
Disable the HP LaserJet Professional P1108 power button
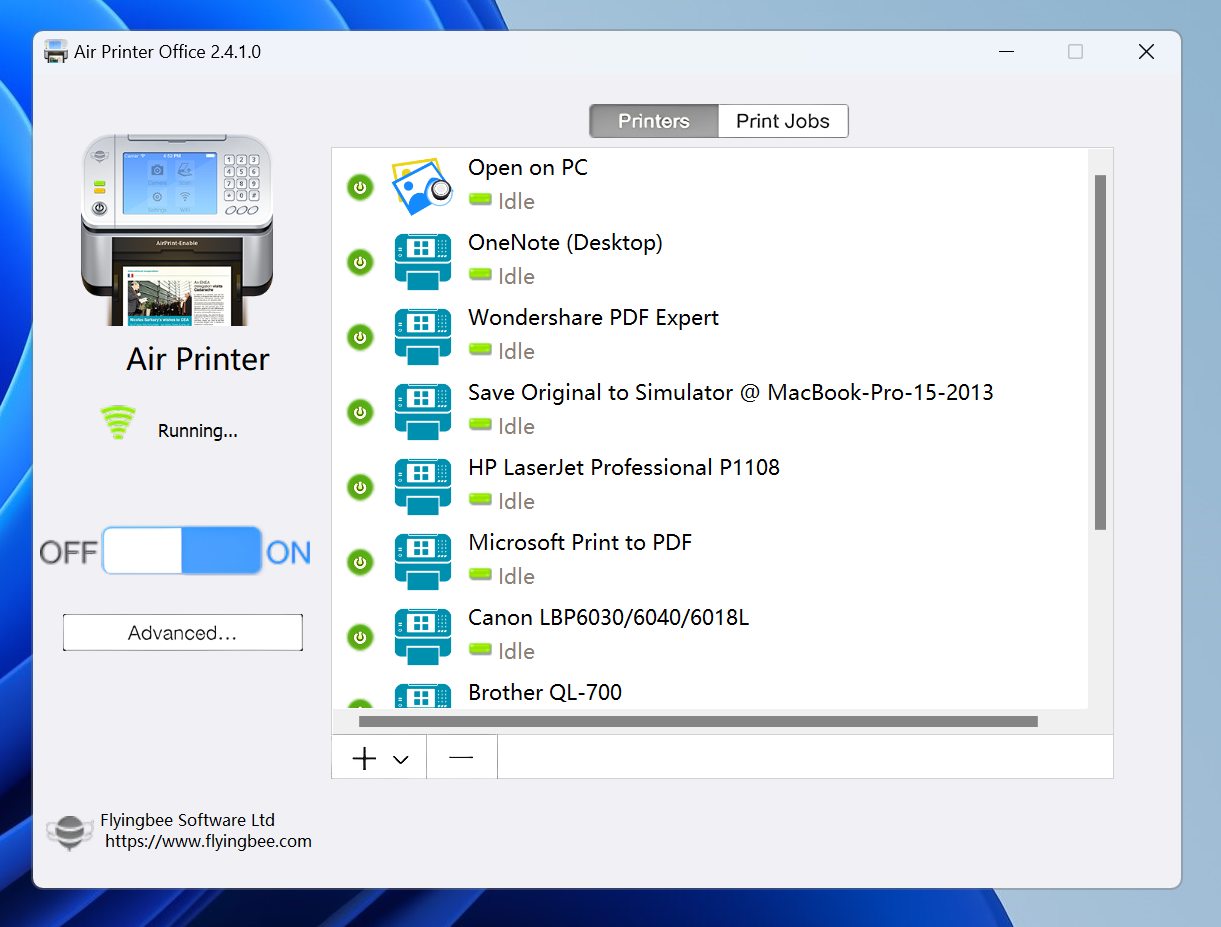coord(360,487)
